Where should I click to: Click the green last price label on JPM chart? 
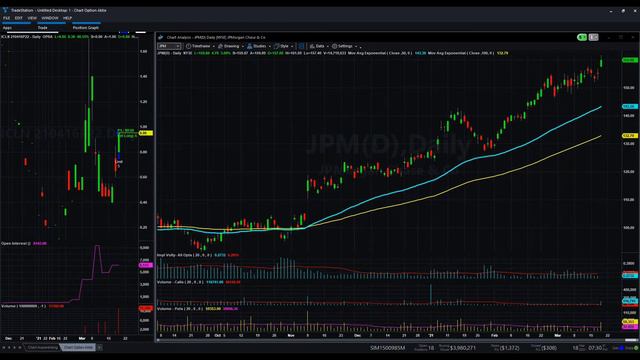point(630,60)
